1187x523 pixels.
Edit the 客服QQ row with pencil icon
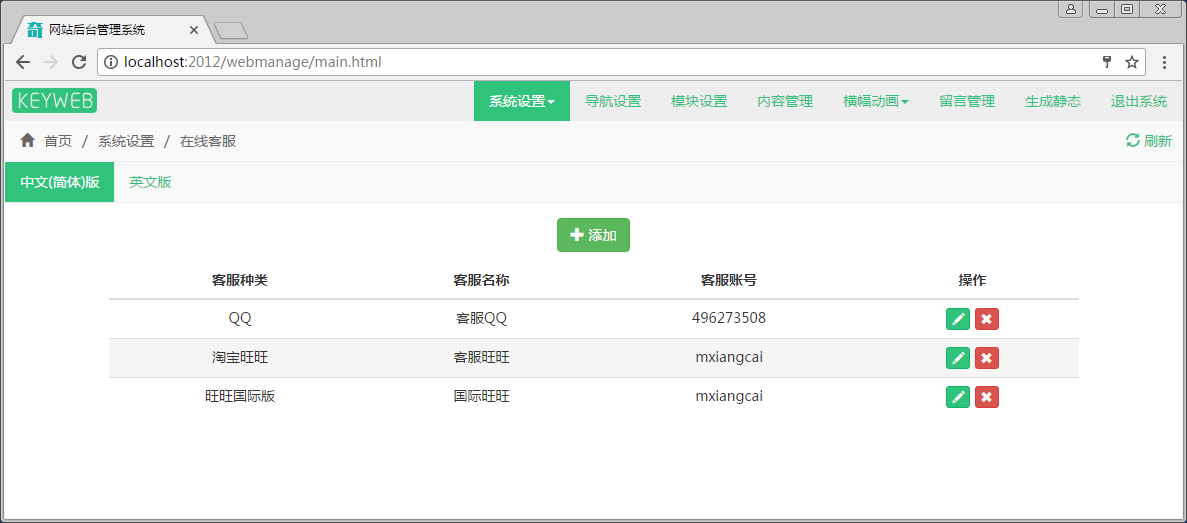click(x=958, y=319)
